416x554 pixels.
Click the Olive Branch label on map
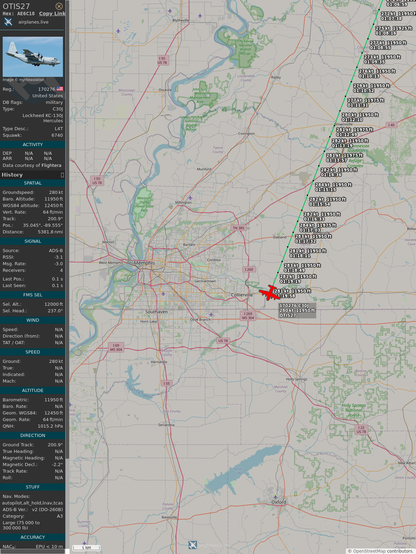point(200,319)
